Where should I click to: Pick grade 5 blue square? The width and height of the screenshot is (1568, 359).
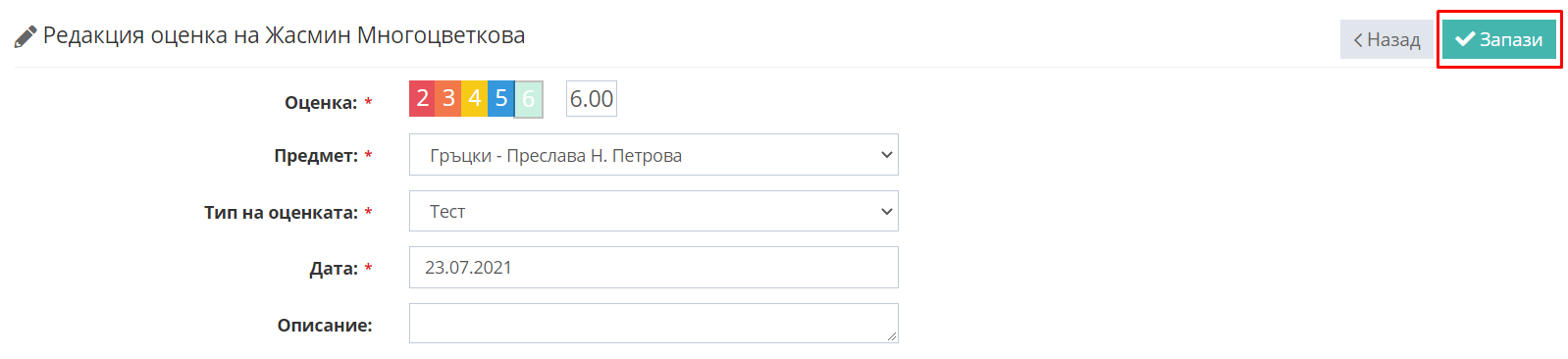pos(501,98)
